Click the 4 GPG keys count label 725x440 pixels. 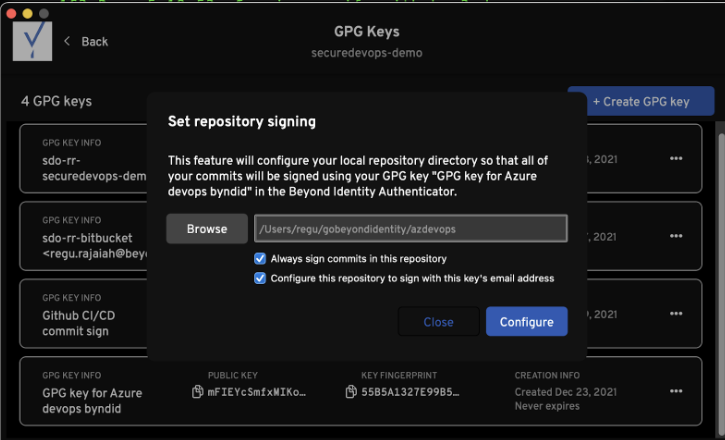56,101
